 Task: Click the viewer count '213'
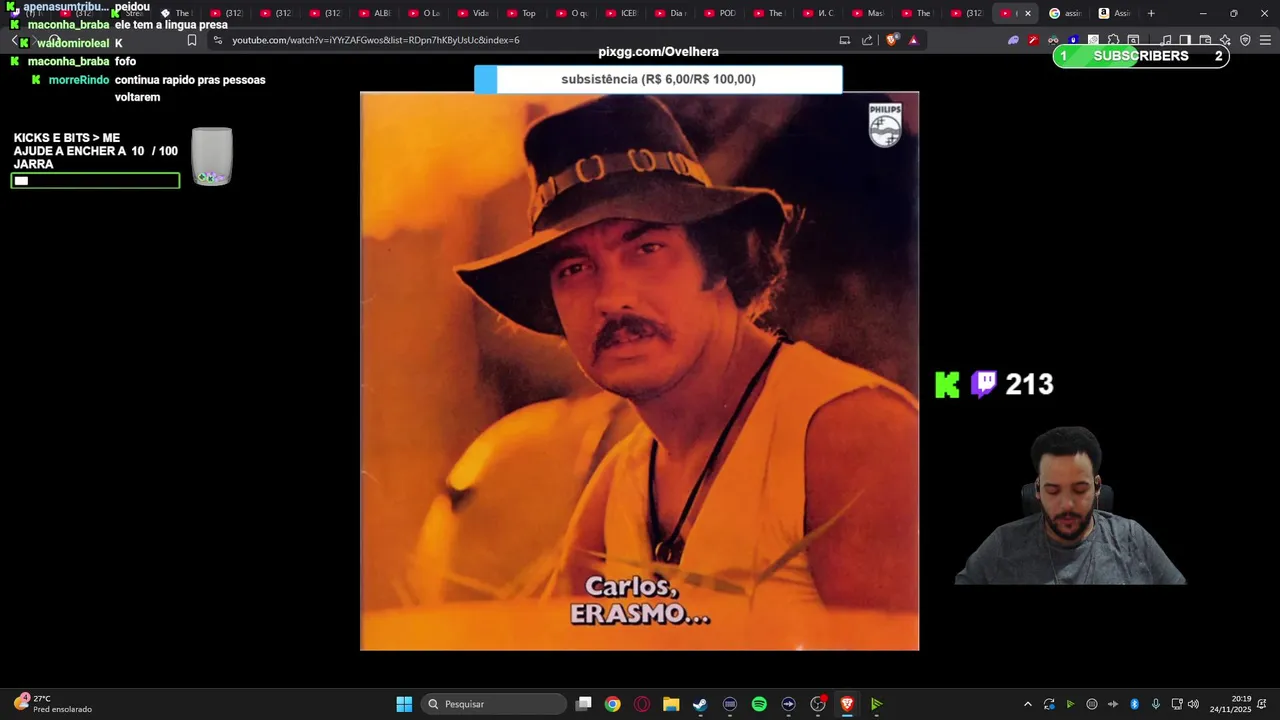tap(1029, 384)
